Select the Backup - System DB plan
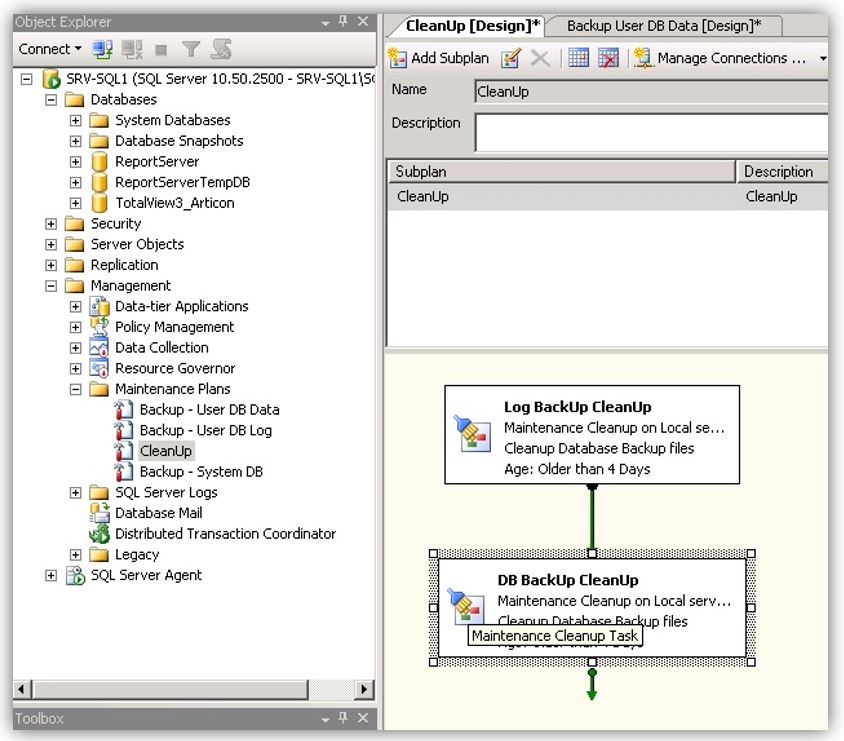844x741 pixels. click(x=201, y=471)
